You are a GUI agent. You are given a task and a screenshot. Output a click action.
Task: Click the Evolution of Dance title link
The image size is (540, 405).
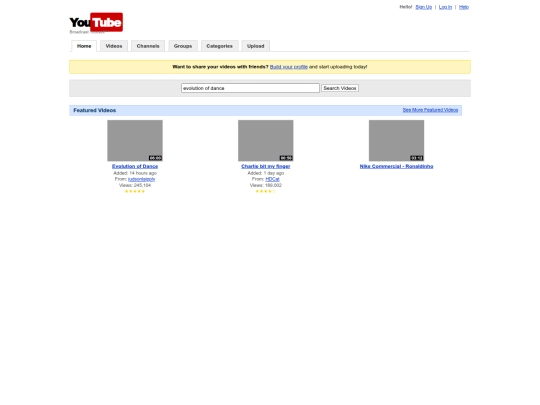[135, 166]
